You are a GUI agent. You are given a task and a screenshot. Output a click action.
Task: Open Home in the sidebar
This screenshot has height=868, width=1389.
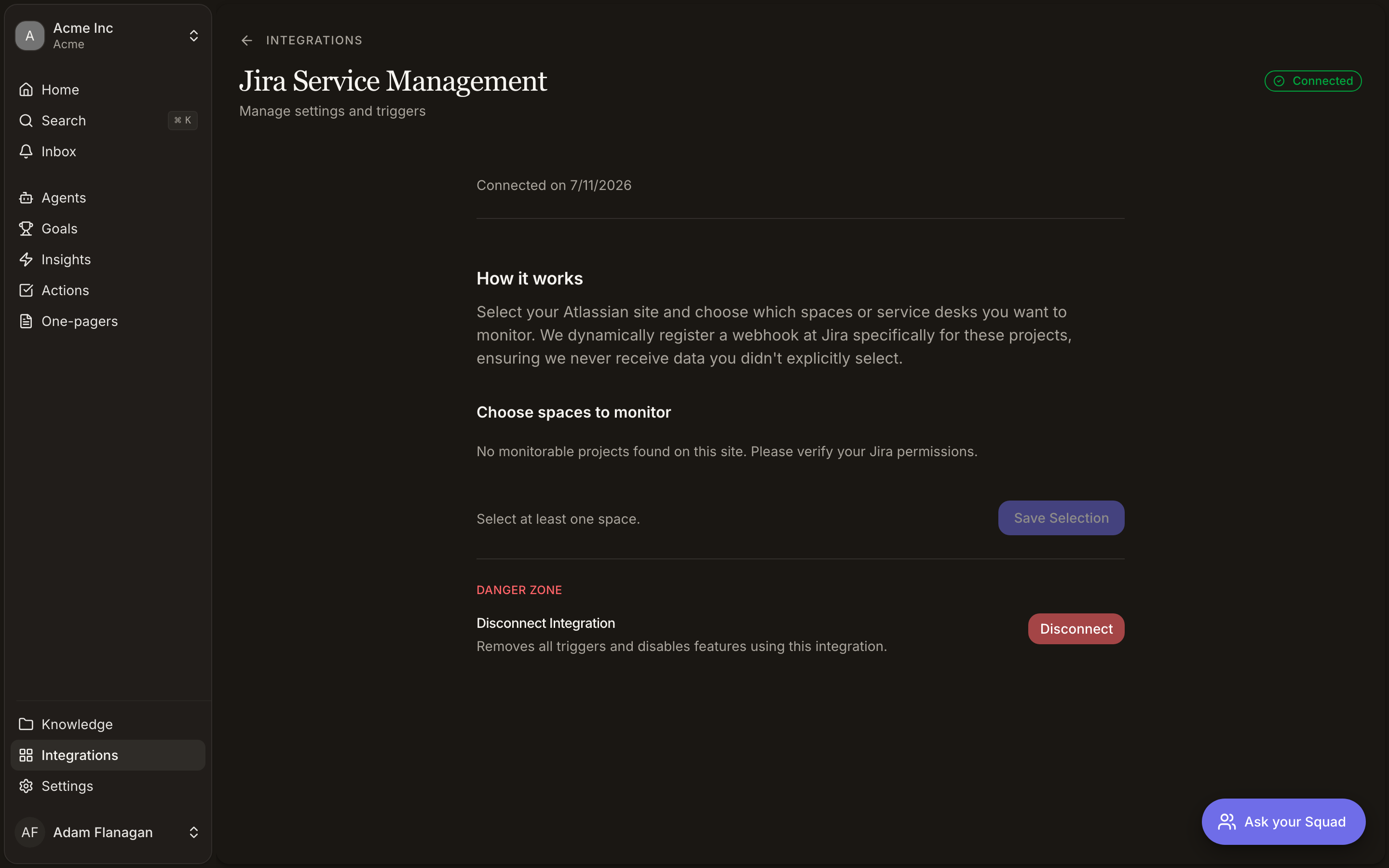(108, 90)
